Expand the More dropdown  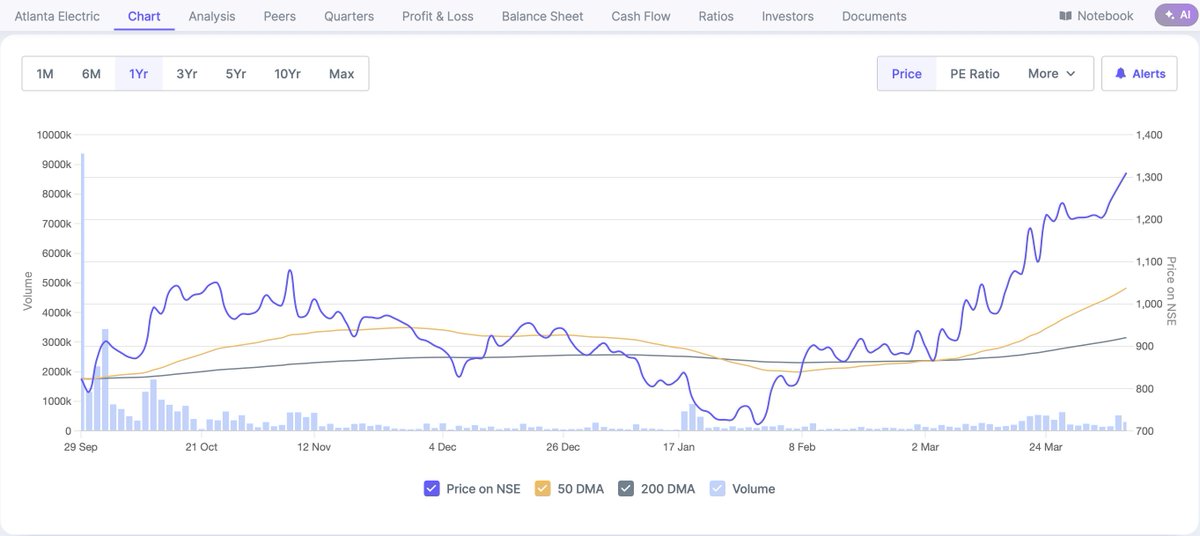tap(1051, 74)
